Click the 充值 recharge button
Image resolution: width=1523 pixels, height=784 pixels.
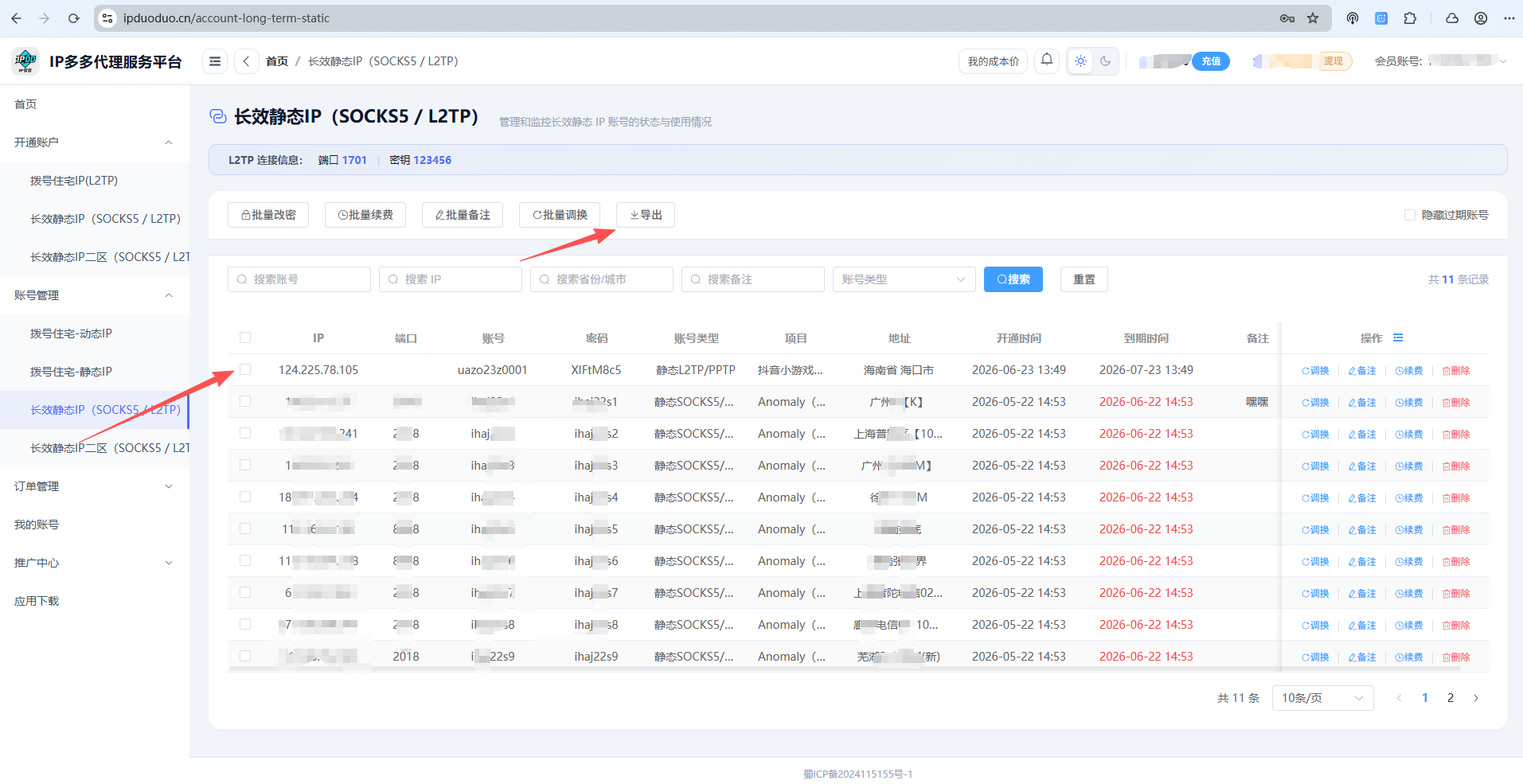[1211, 61]
